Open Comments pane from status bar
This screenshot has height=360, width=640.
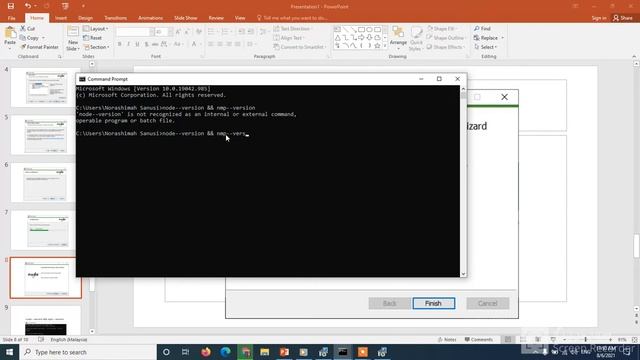tap(478, 339)
